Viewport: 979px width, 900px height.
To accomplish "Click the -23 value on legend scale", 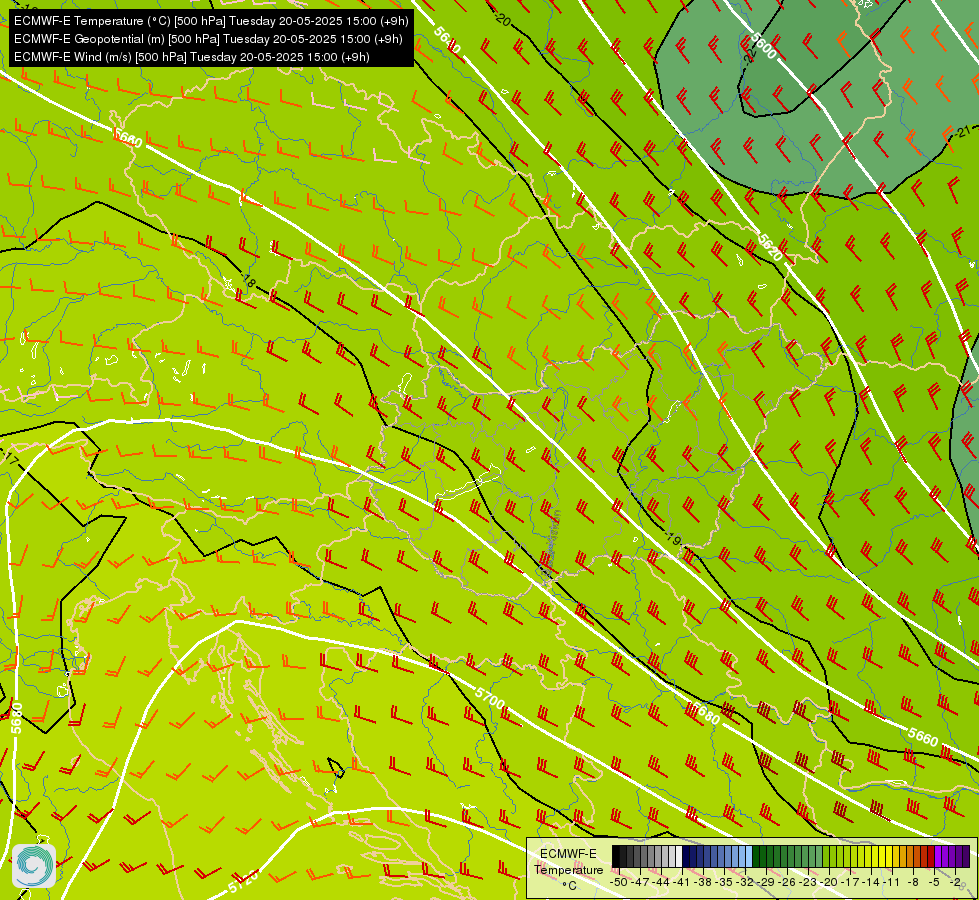I will click(808, 883).
